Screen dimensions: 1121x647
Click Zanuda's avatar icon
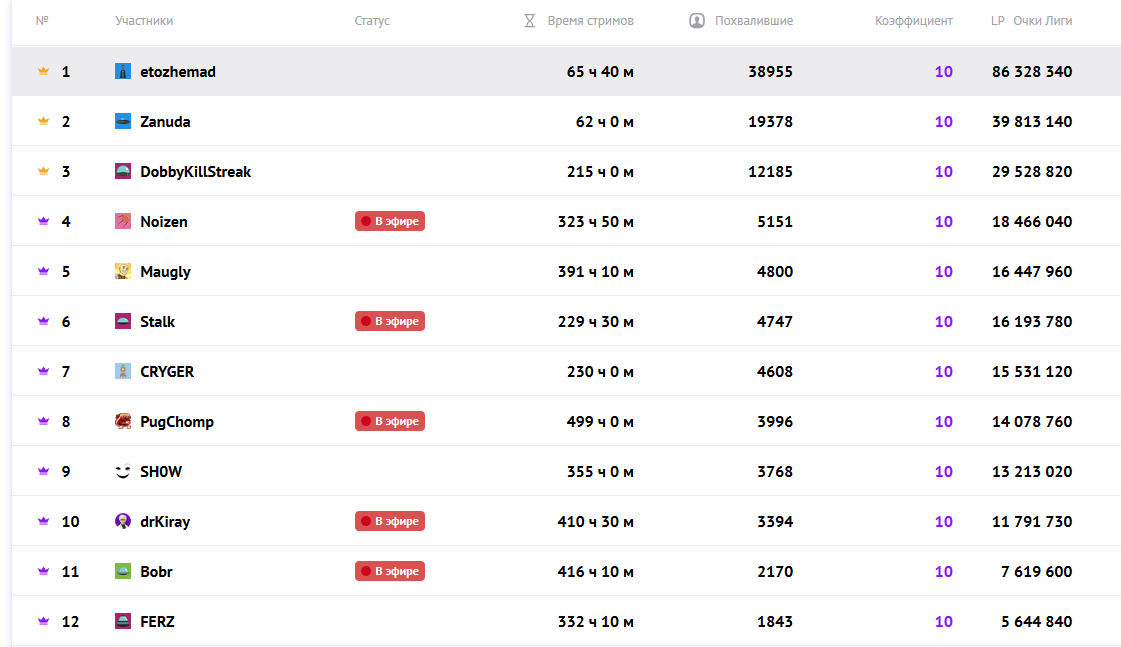point(123,122)
